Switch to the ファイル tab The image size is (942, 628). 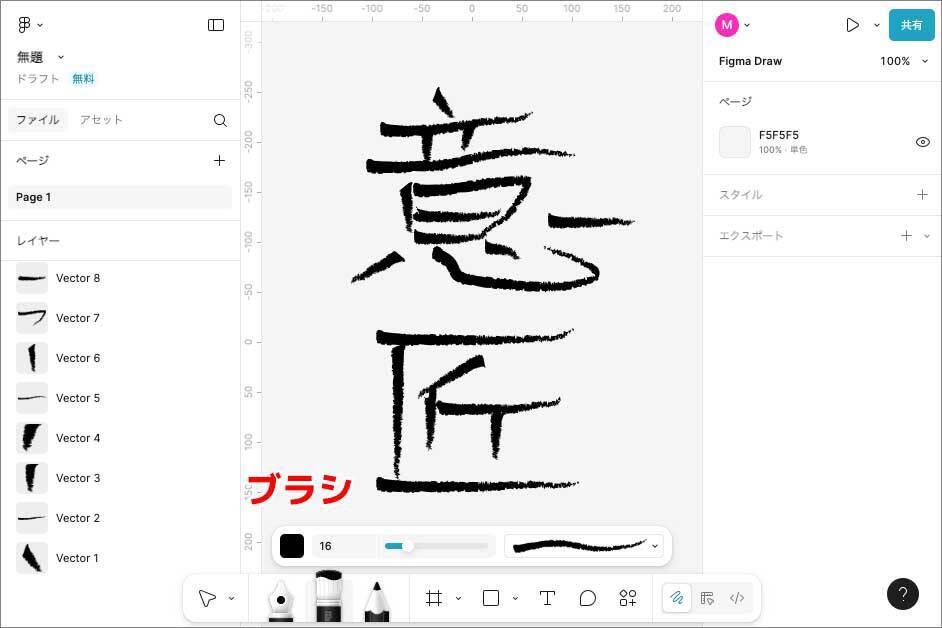coord(37,120)
